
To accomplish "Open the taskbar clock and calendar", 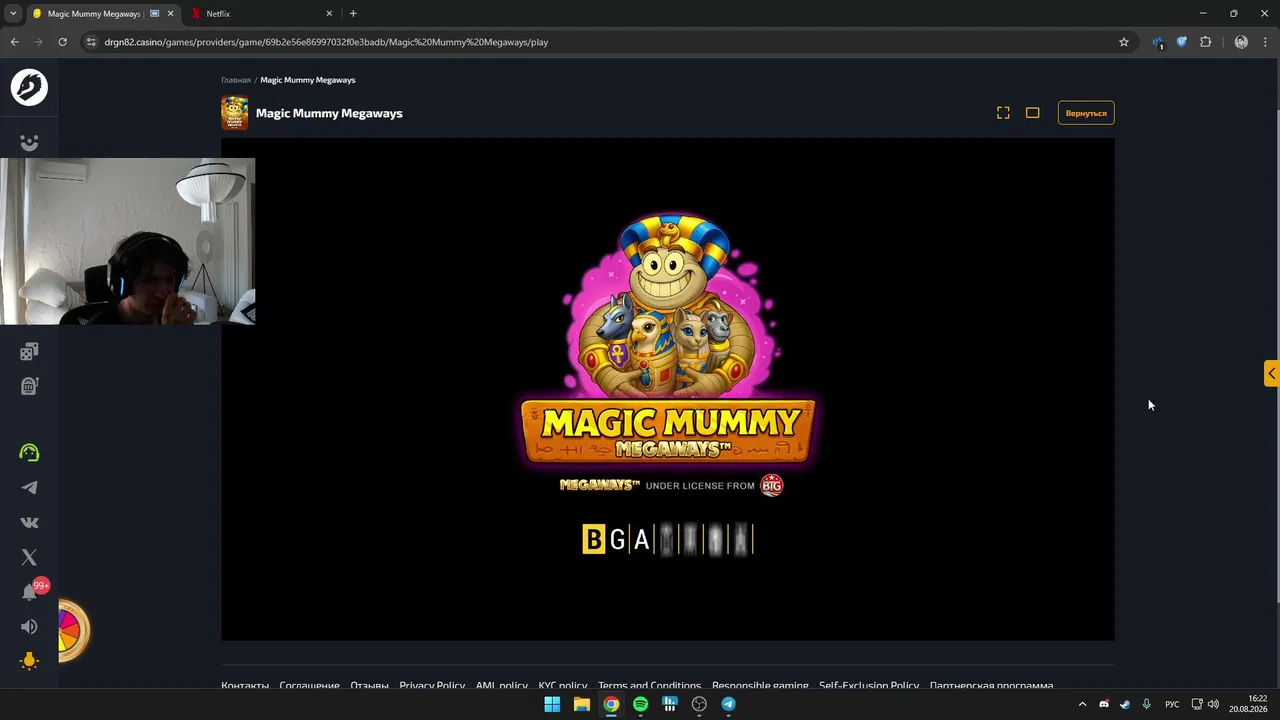I will point(1250,704).
